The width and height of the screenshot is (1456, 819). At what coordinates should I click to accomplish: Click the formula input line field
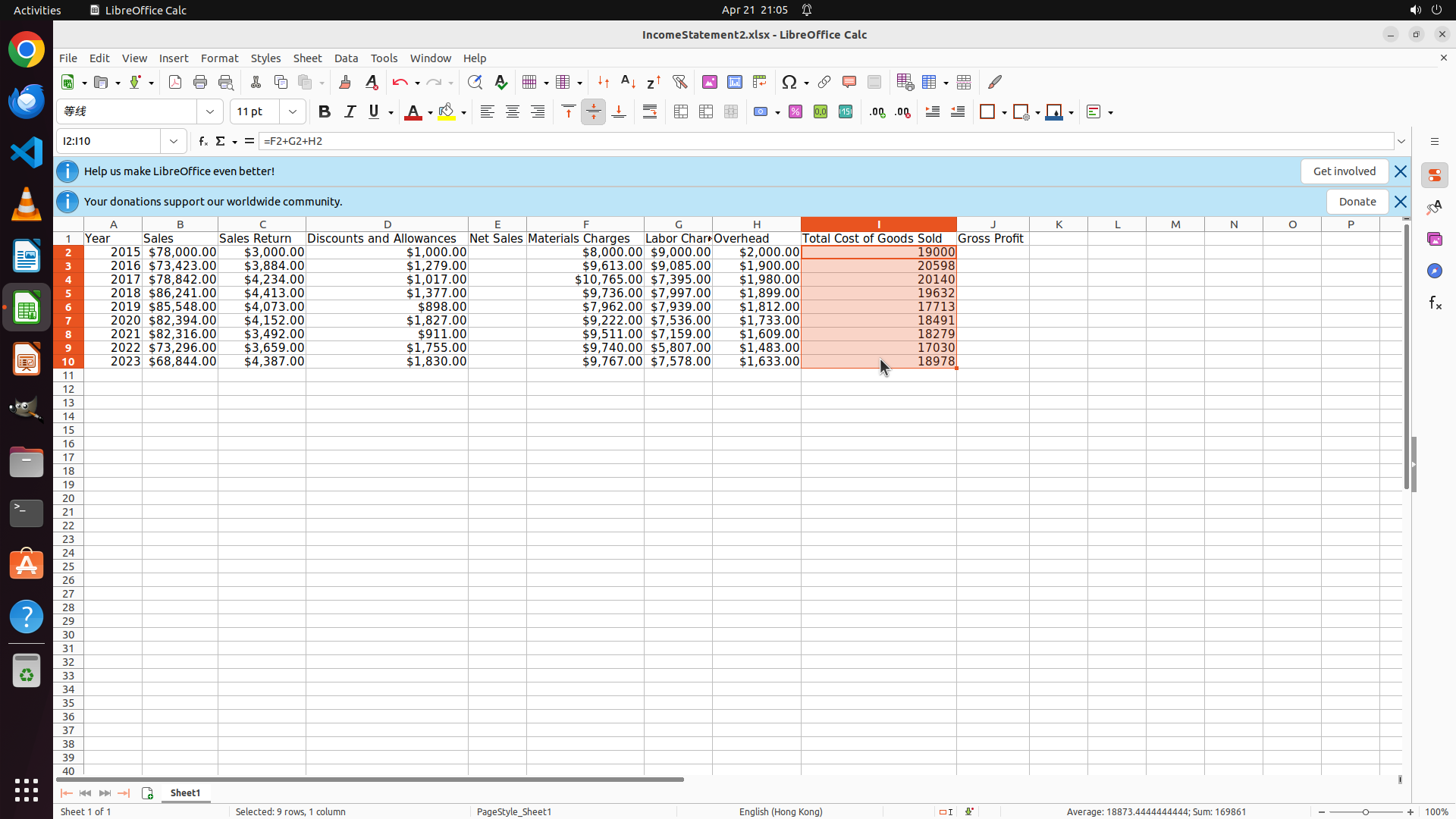click(825, 141)
